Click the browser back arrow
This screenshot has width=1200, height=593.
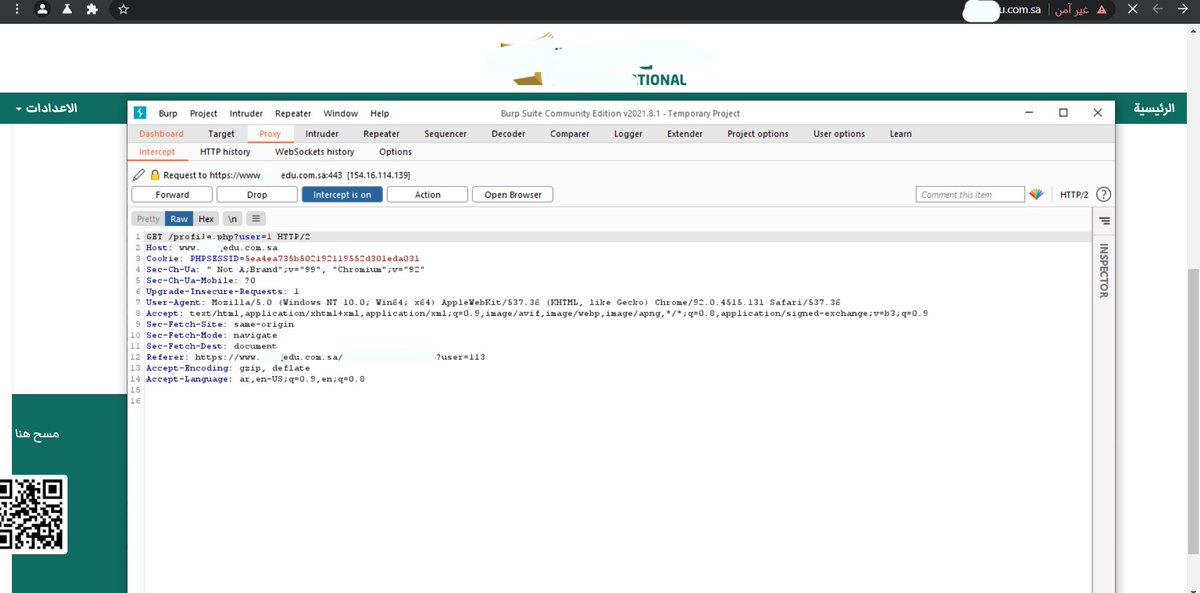click(1183, 9)
